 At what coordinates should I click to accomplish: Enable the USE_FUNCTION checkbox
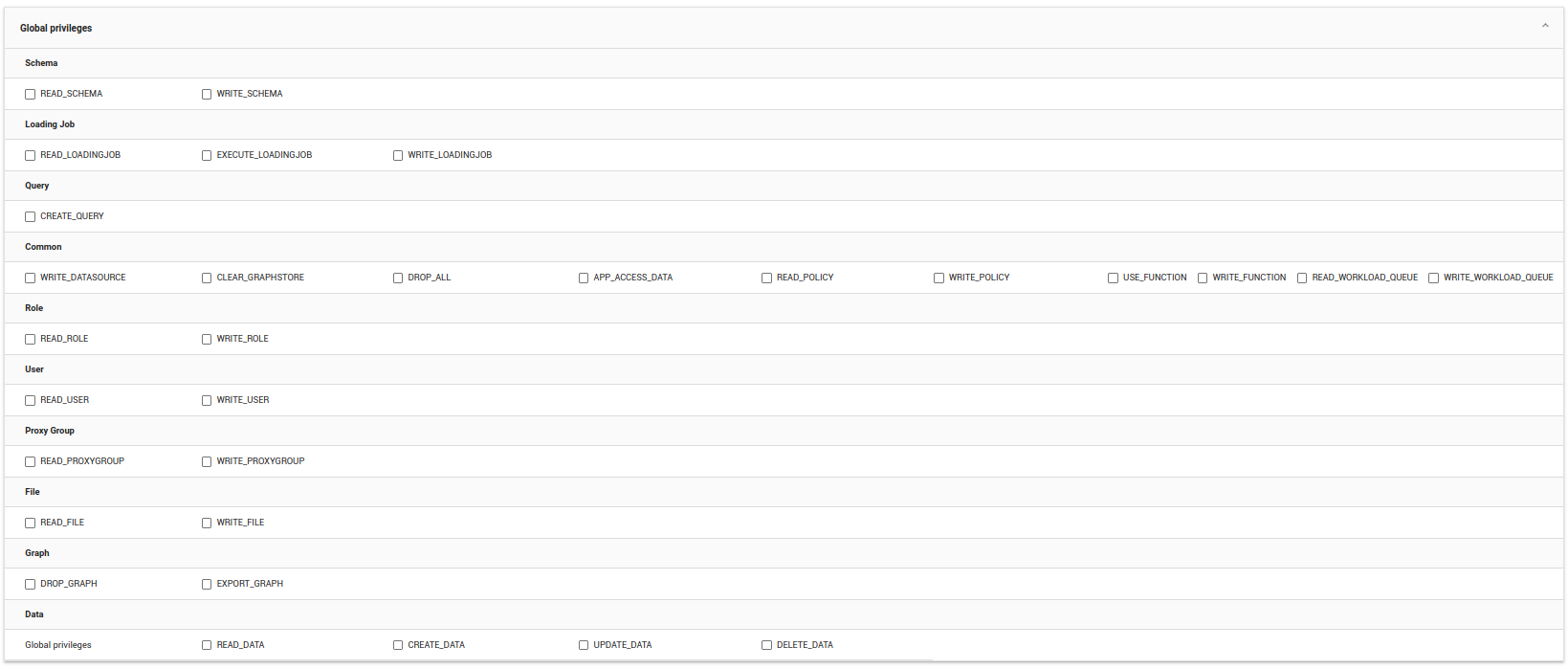[x=1113, y=279]
